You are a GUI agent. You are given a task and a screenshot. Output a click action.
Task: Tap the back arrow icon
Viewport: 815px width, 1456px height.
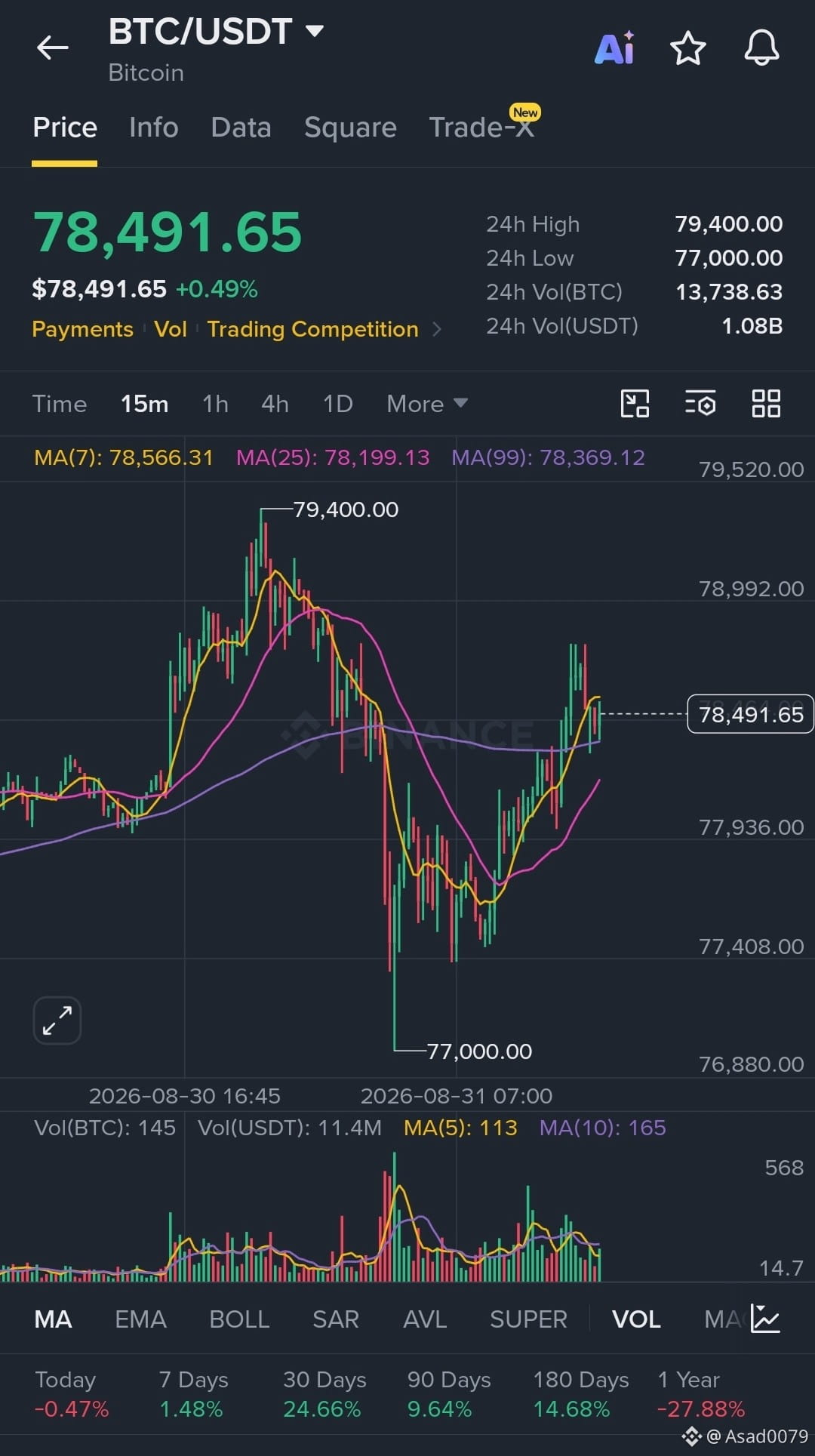coord(52,48)
